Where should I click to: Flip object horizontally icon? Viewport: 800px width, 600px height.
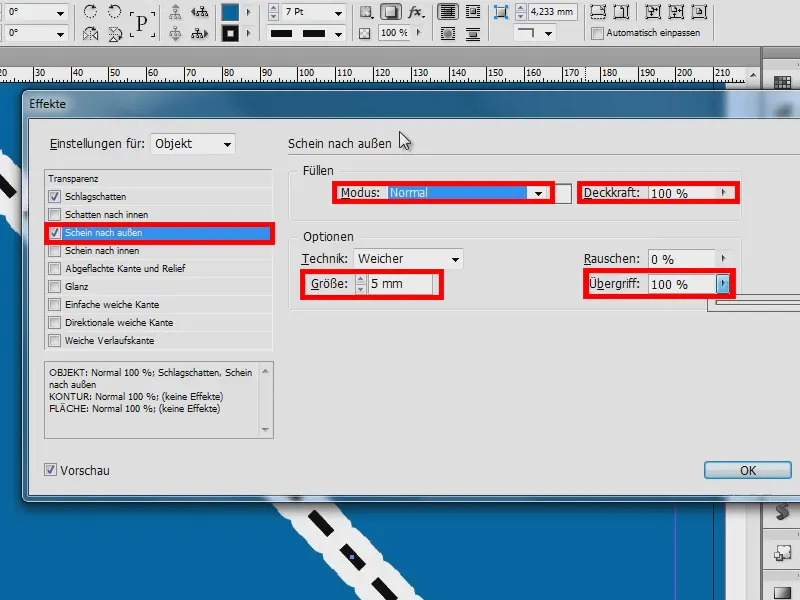tap(90, 34)
